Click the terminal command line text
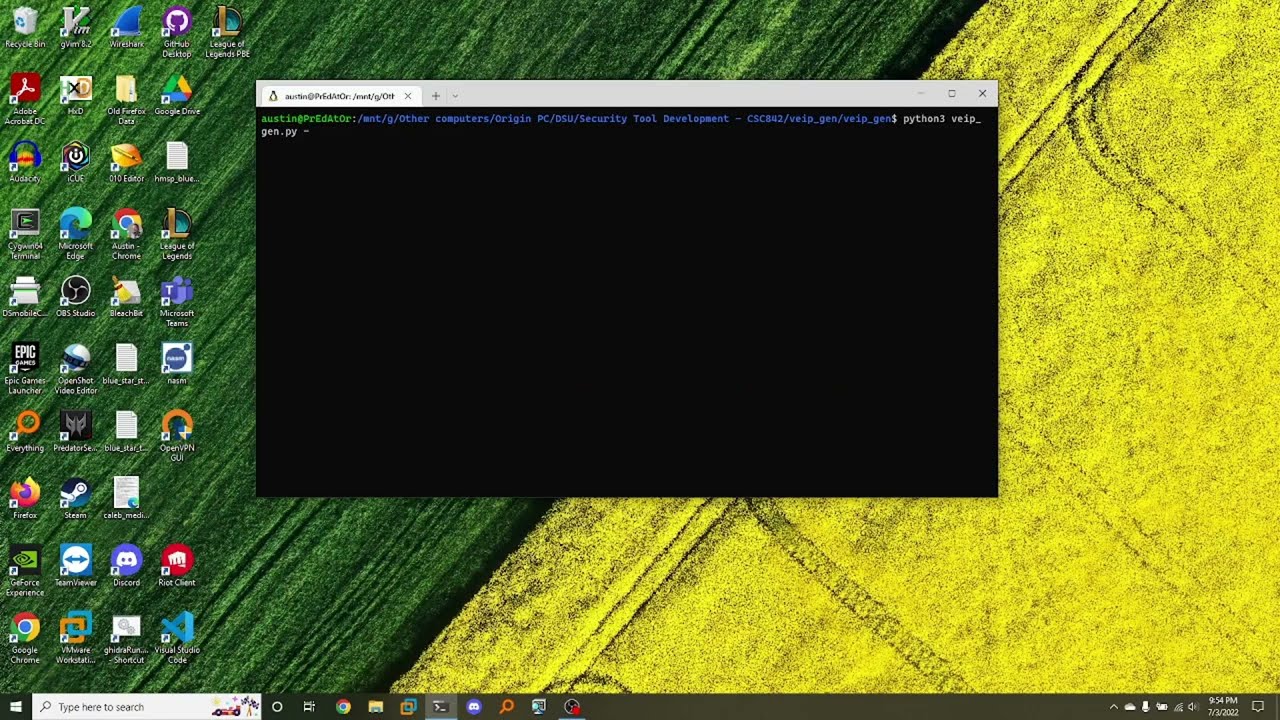This screenshot has height=720, width=1280. (621, 125)
